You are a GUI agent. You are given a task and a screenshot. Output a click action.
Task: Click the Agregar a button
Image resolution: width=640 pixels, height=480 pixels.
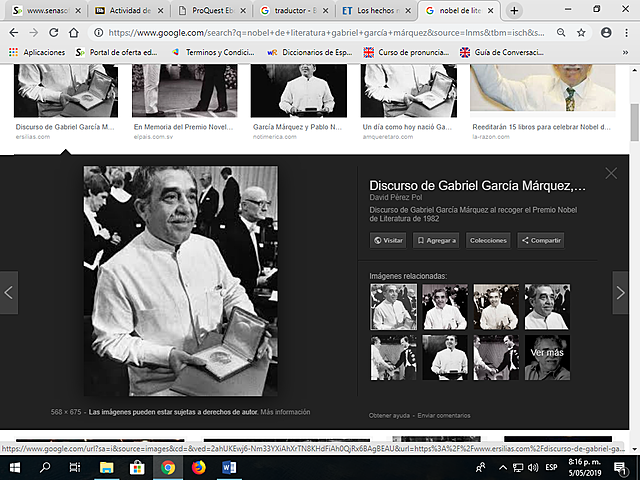(436, 240)
